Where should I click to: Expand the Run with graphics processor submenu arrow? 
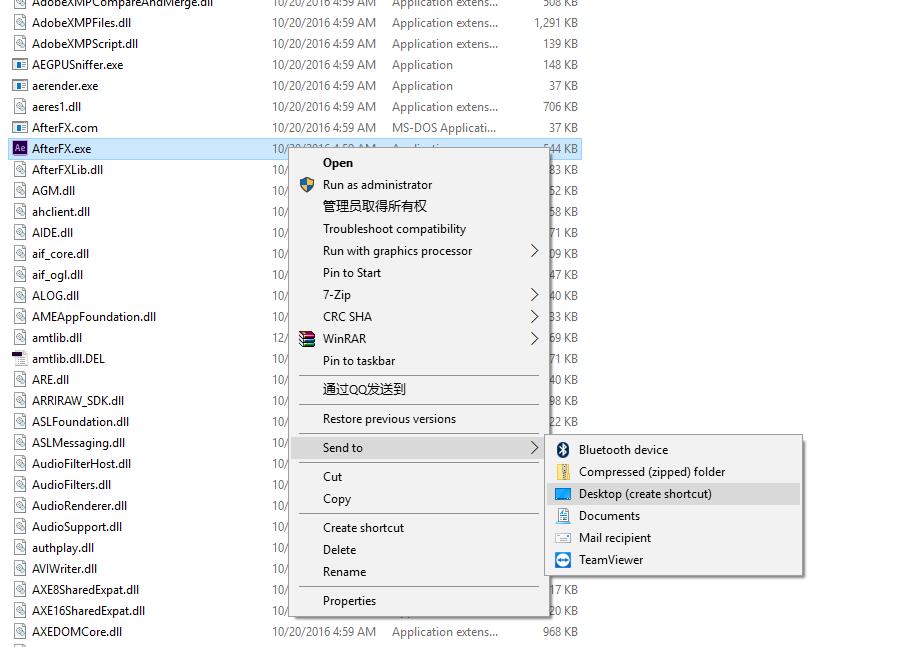click(x=534, y=251)
